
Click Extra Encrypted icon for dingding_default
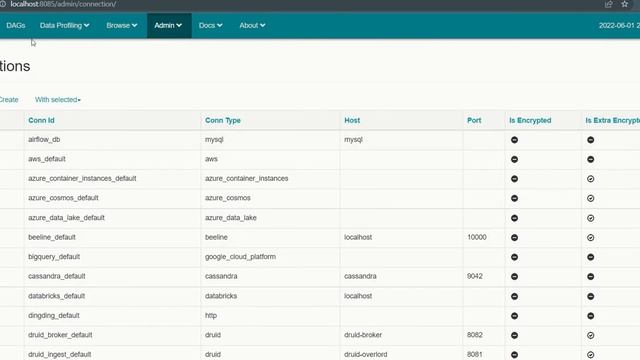pyautogui.click(x=591, y=316)
